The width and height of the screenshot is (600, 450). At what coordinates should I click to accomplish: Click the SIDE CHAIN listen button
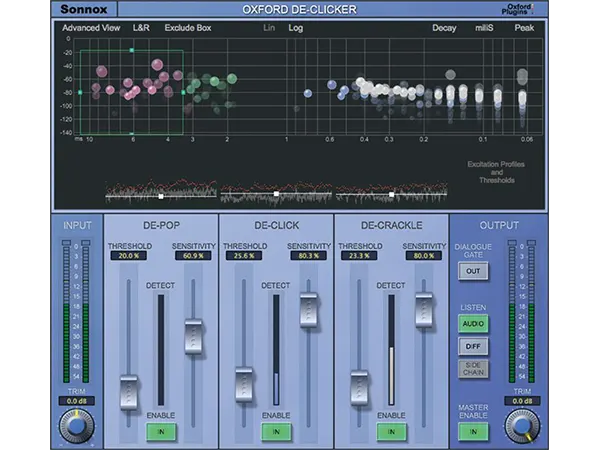[473, 368]
